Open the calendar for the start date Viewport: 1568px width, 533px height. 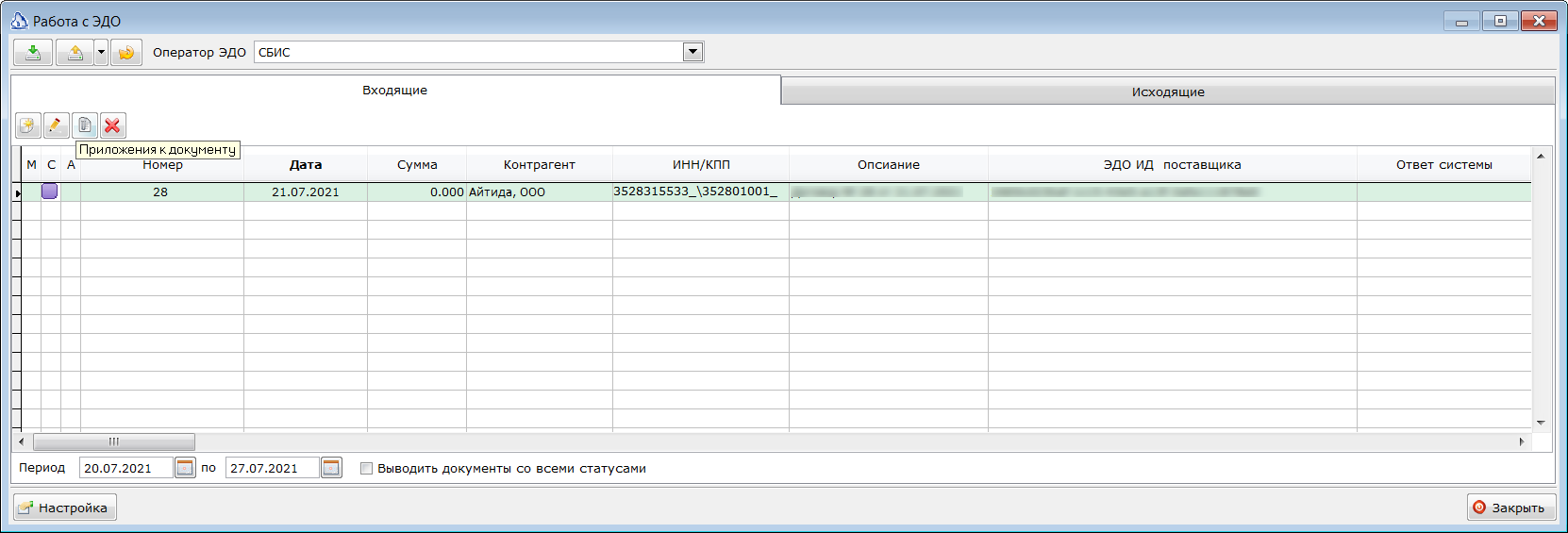pyautogui.click(x=185, y=468)
